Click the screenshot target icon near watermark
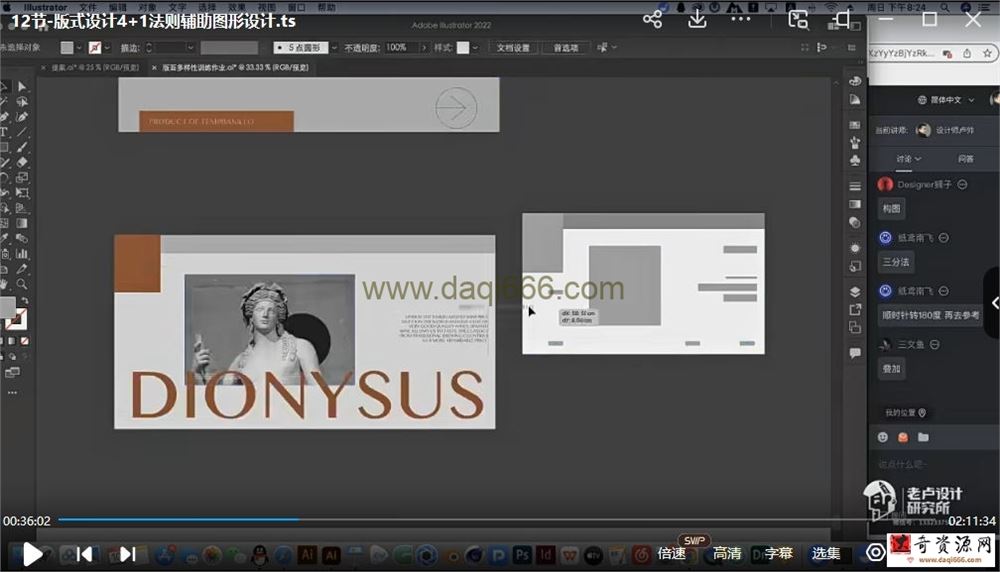Viewport: 1000px width, 572px height. pos(876,552)
